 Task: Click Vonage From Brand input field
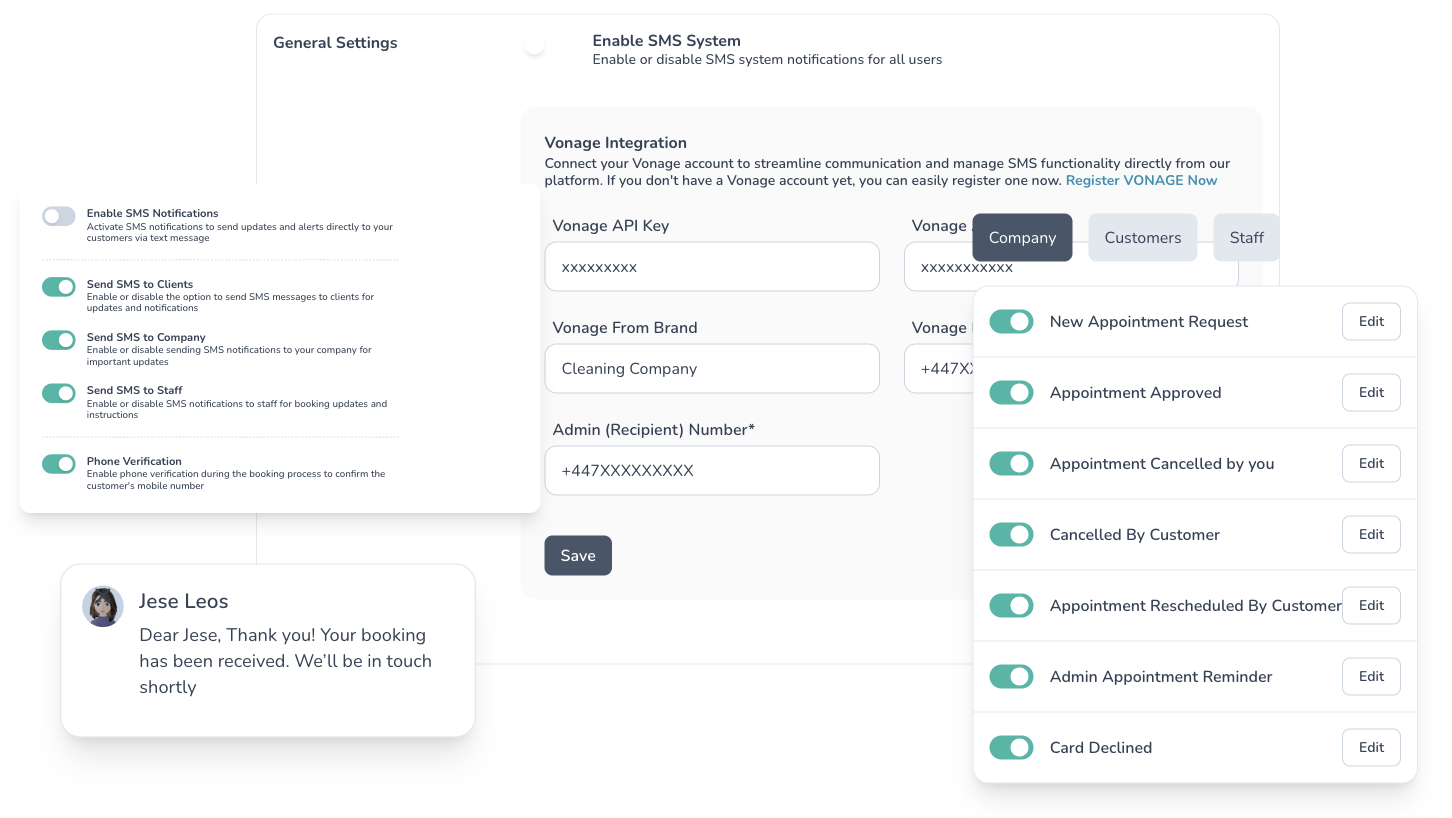[x=712, y=369]
